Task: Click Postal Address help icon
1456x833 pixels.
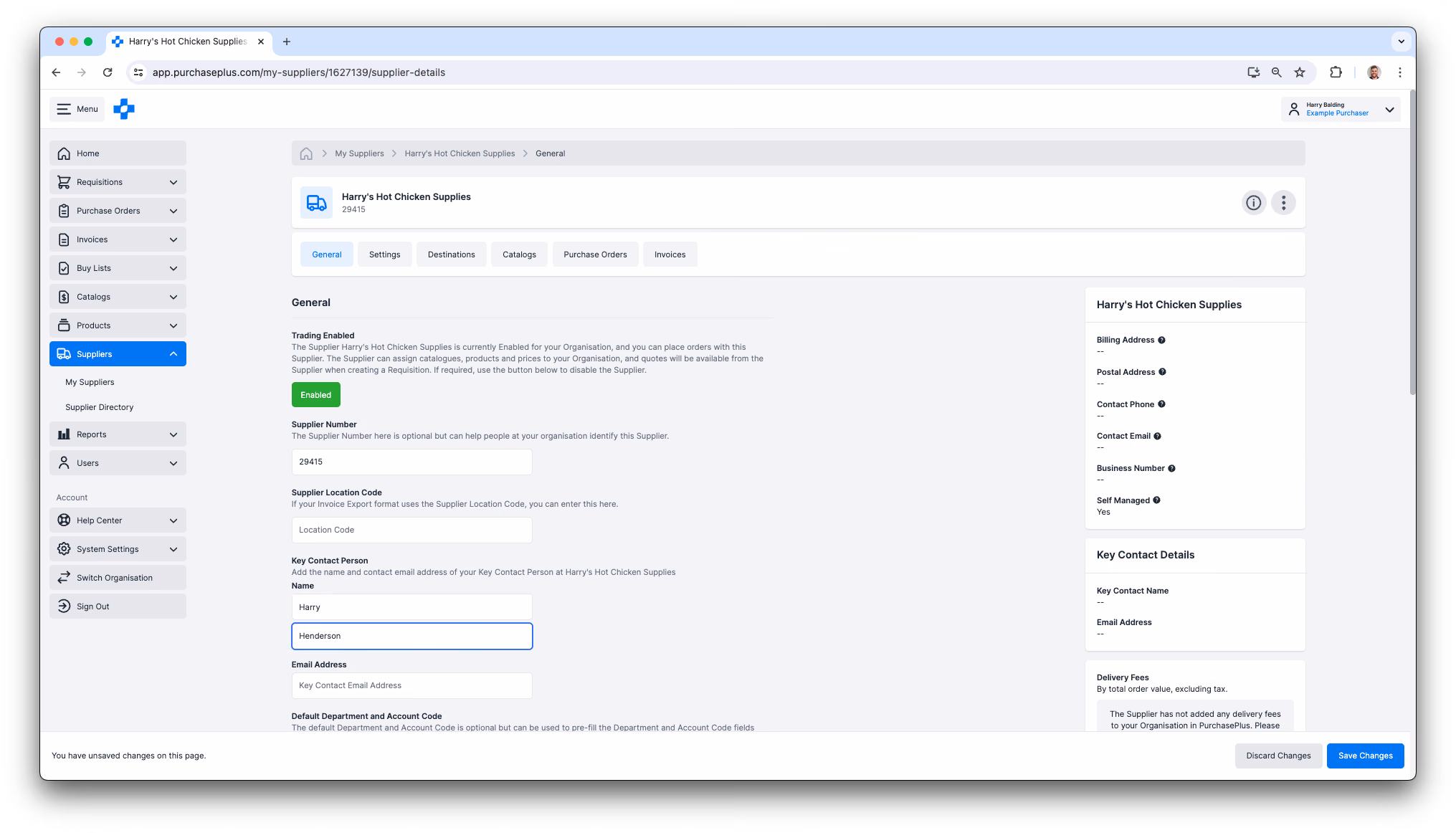Action: pyautogui.click(x=1163, y=372)
